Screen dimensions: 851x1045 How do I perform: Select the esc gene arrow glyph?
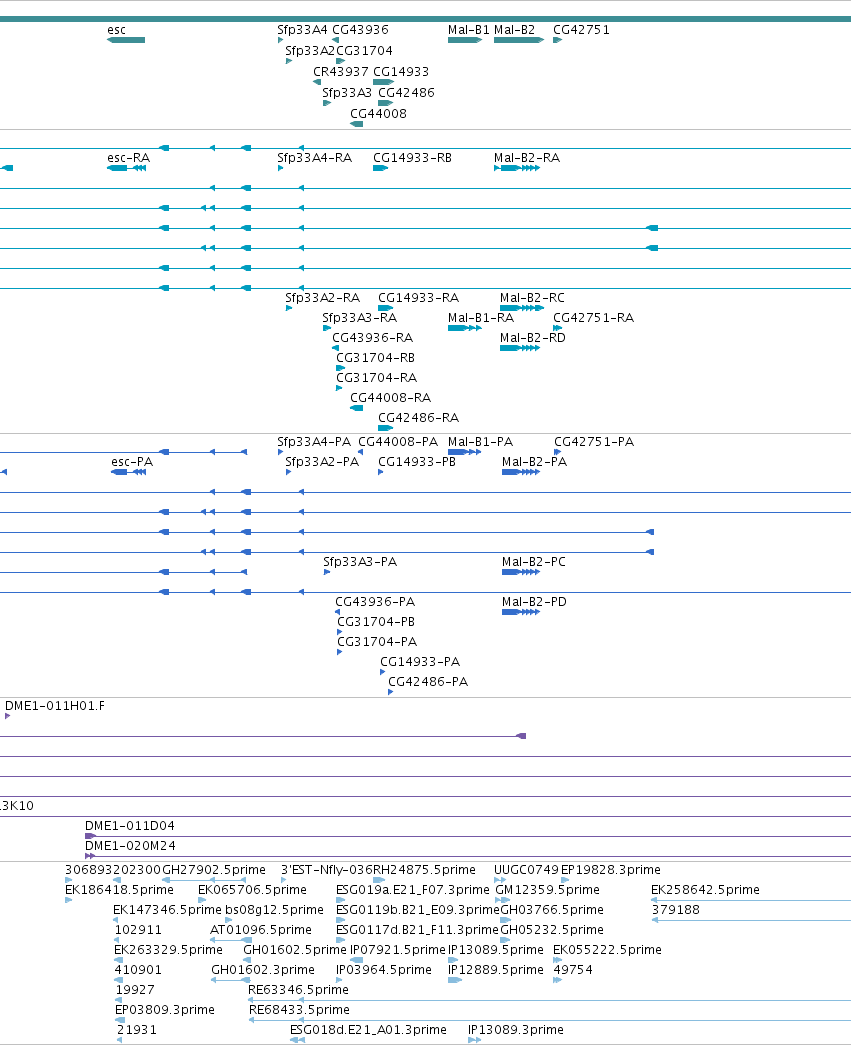point(126,40)
